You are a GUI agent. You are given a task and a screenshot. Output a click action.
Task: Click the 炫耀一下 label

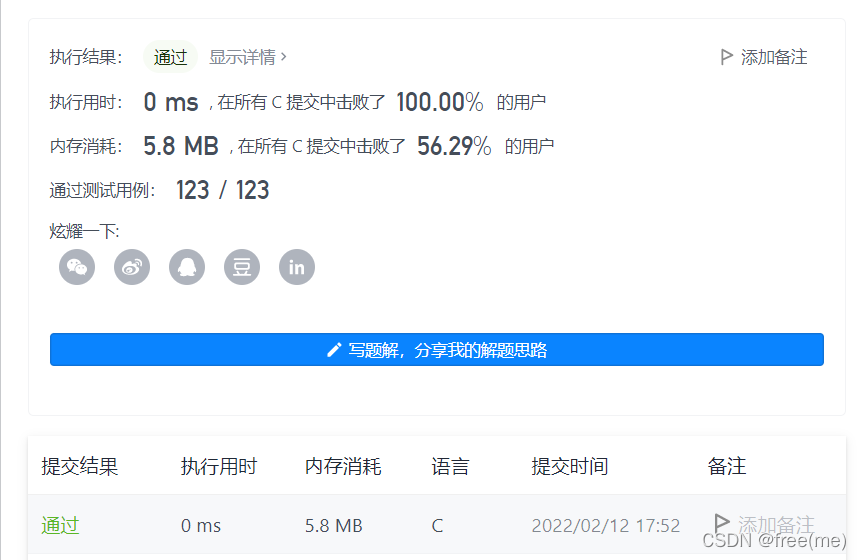85,231
